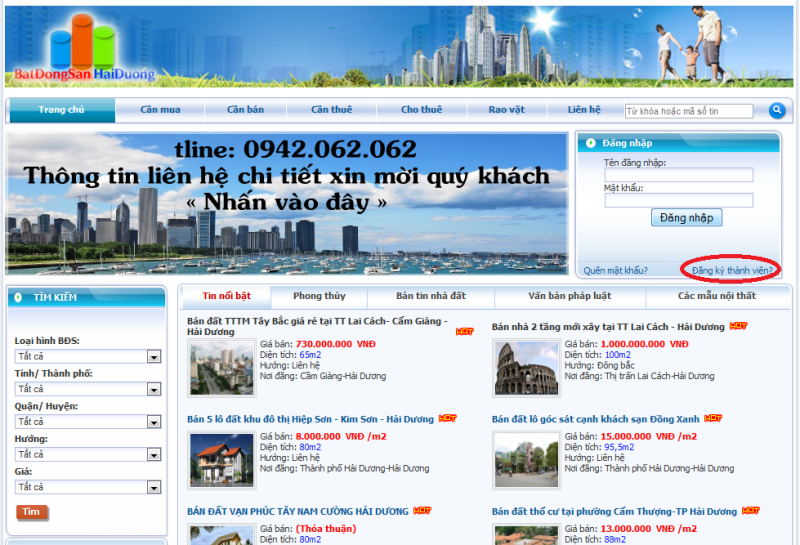The image size is (800, 545).
Task: Click the (Thỏa thuận) price text
Action: click(326, 529)
